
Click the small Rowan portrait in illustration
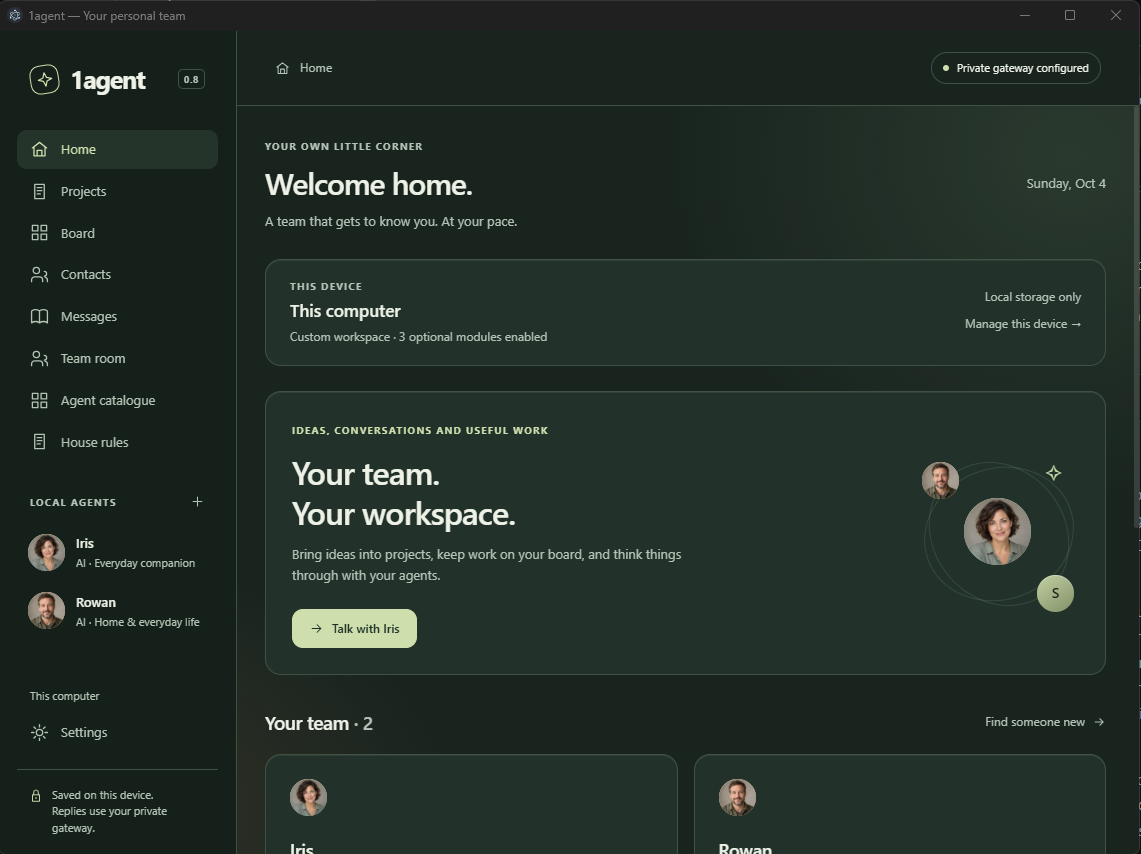[x=940, y=480]
